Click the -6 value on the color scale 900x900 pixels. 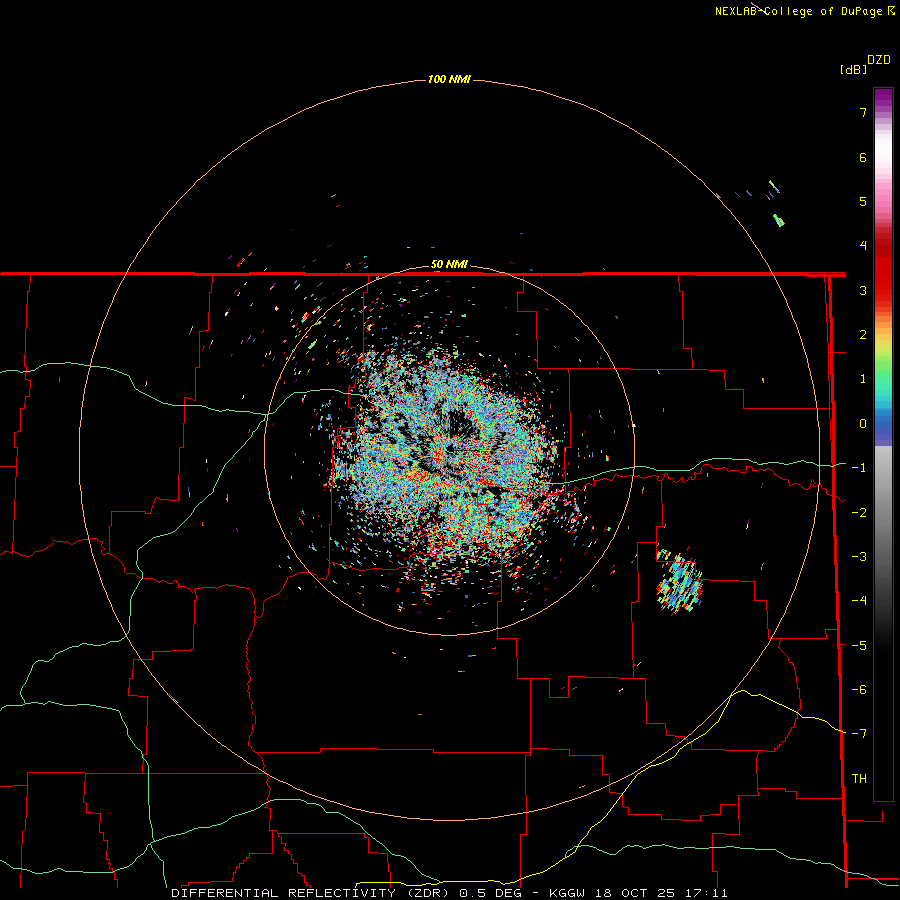(859, 690)
